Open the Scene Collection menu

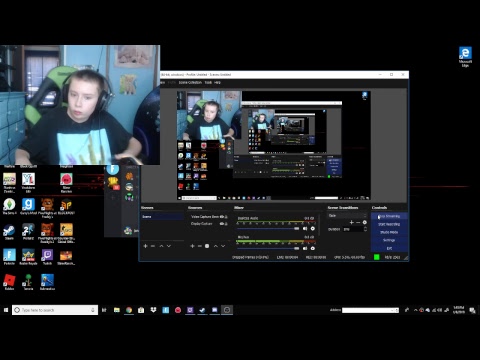[190, 82]
